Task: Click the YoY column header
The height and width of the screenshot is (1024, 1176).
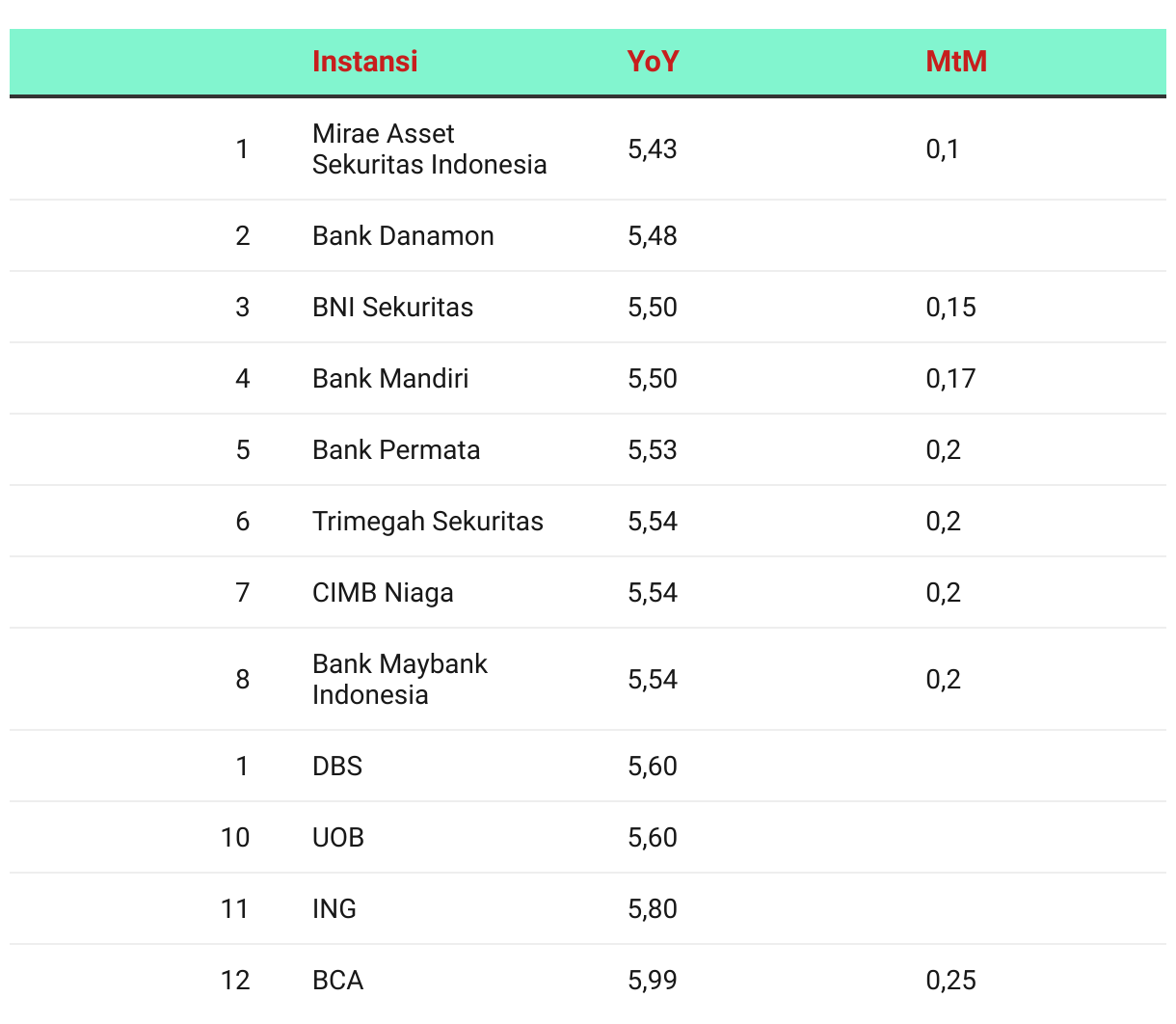Action: 653,62
